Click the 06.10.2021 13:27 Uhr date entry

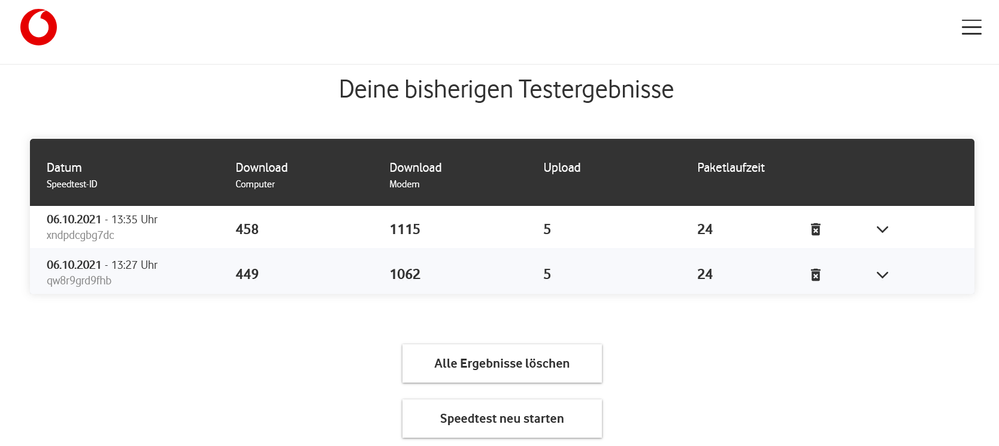click(102, 265)
